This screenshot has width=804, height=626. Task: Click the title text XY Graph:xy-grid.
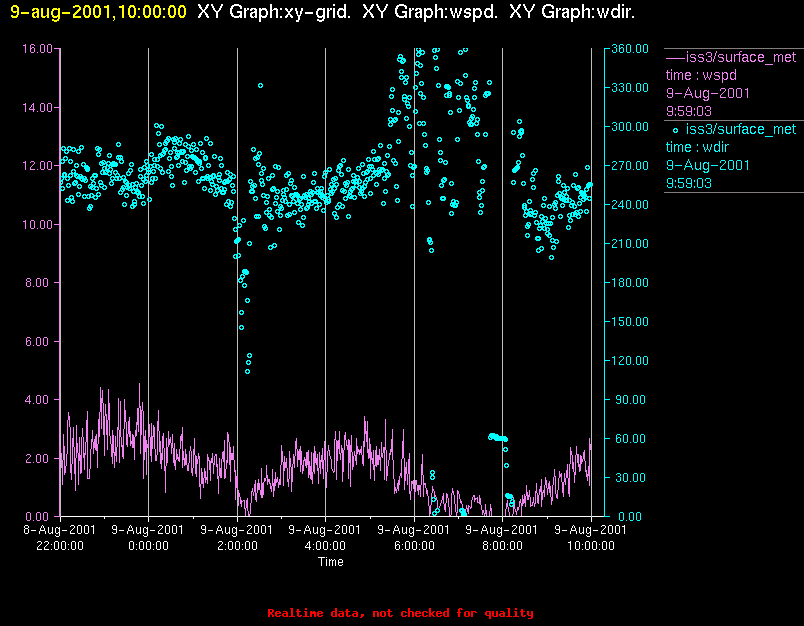tap(274, 12)
